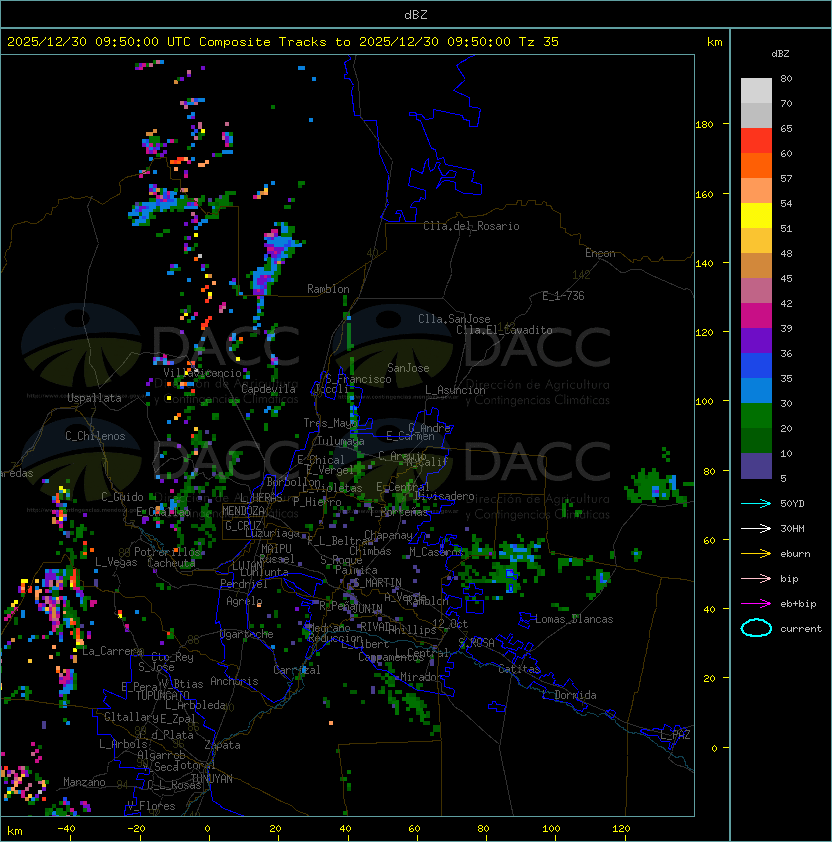832x842 pixels.
Task: Select the Uspallata place label
Action: [x=94, y=398]
